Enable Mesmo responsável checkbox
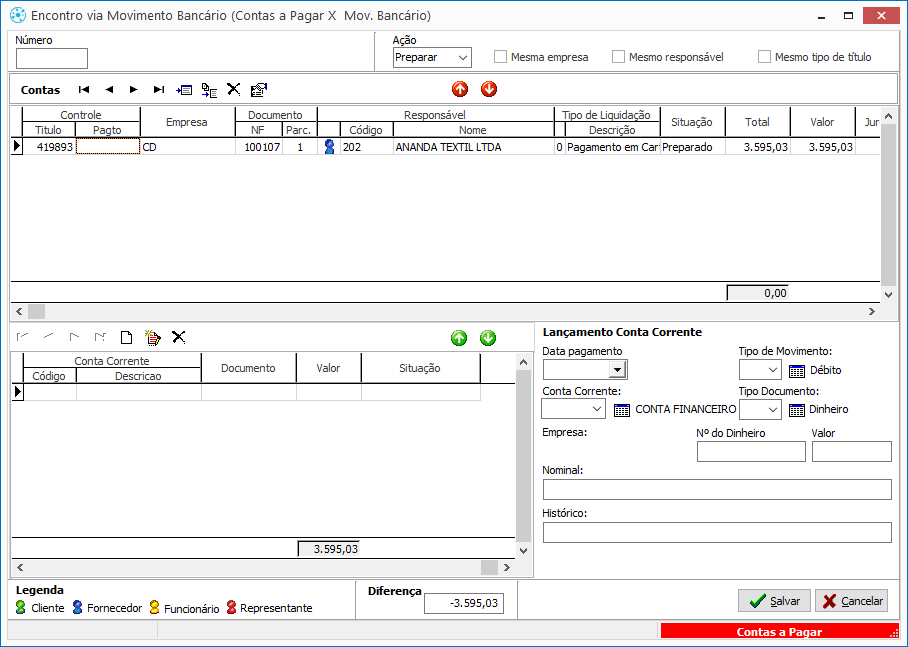This screenshot has width=908, height=647. [618, 57]
